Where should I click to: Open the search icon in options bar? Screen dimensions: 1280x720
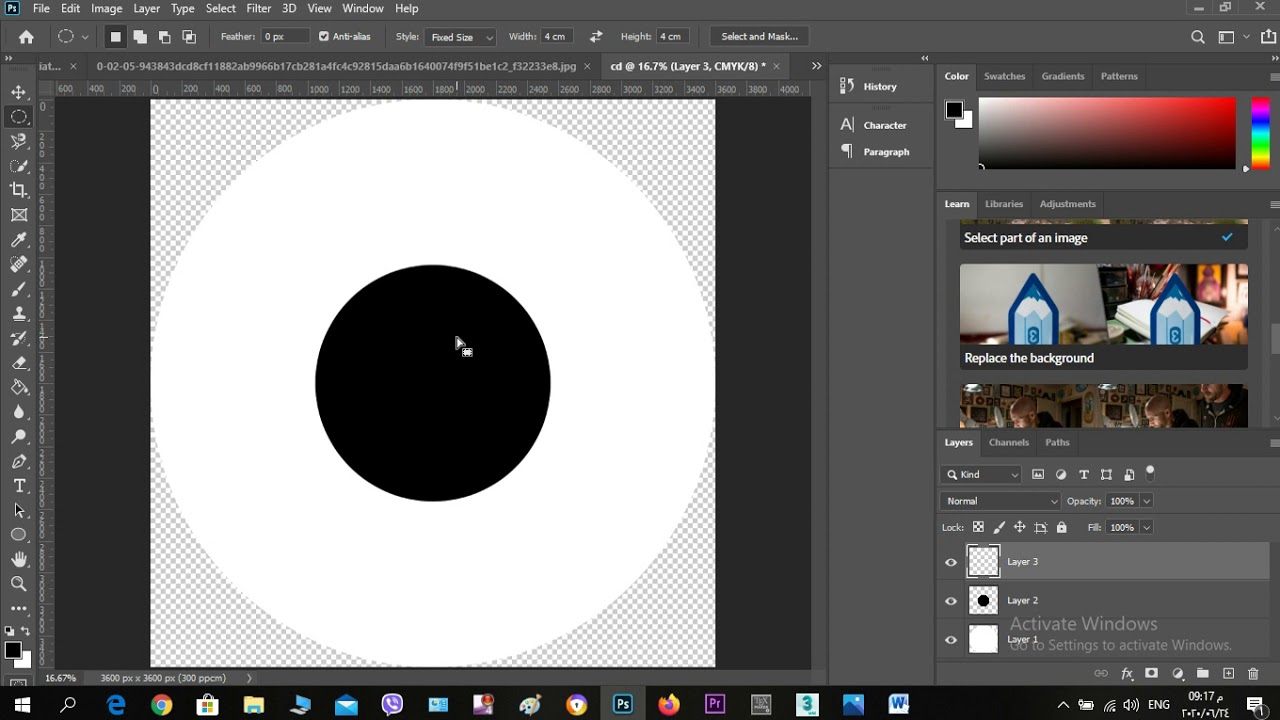pos(1198,37)
